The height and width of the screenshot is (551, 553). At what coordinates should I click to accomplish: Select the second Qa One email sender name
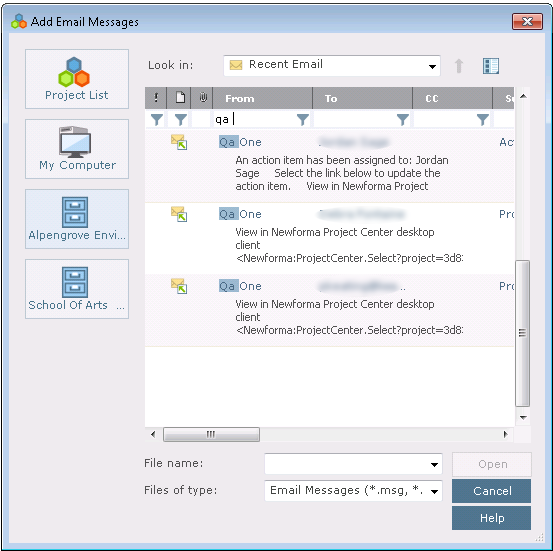[240, 214]
